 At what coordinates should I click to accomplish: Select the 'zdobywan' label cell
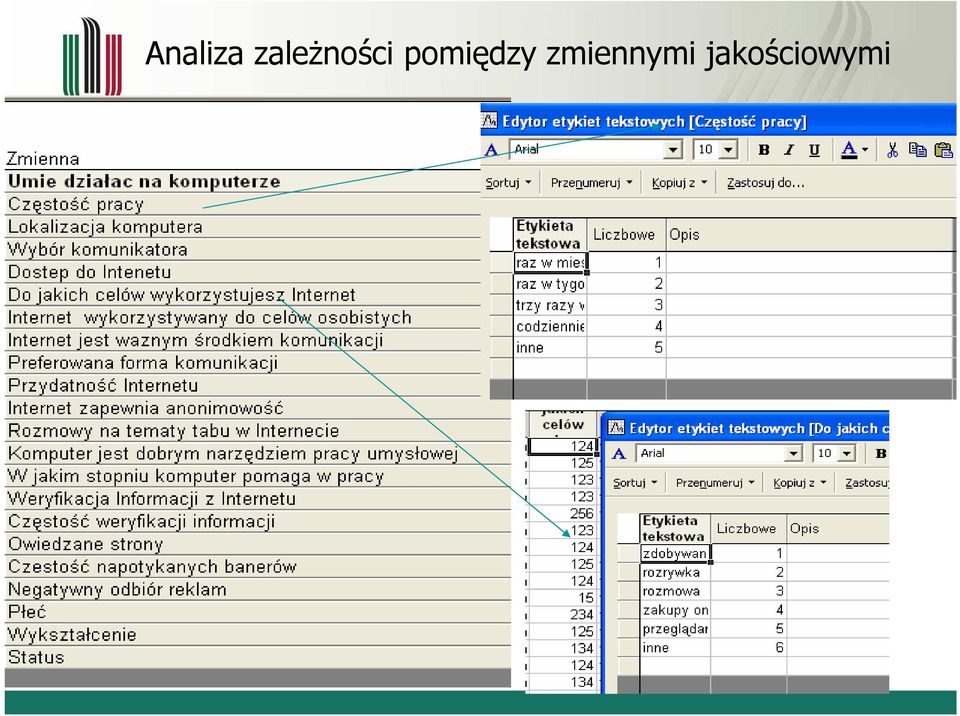click(675, 553)
